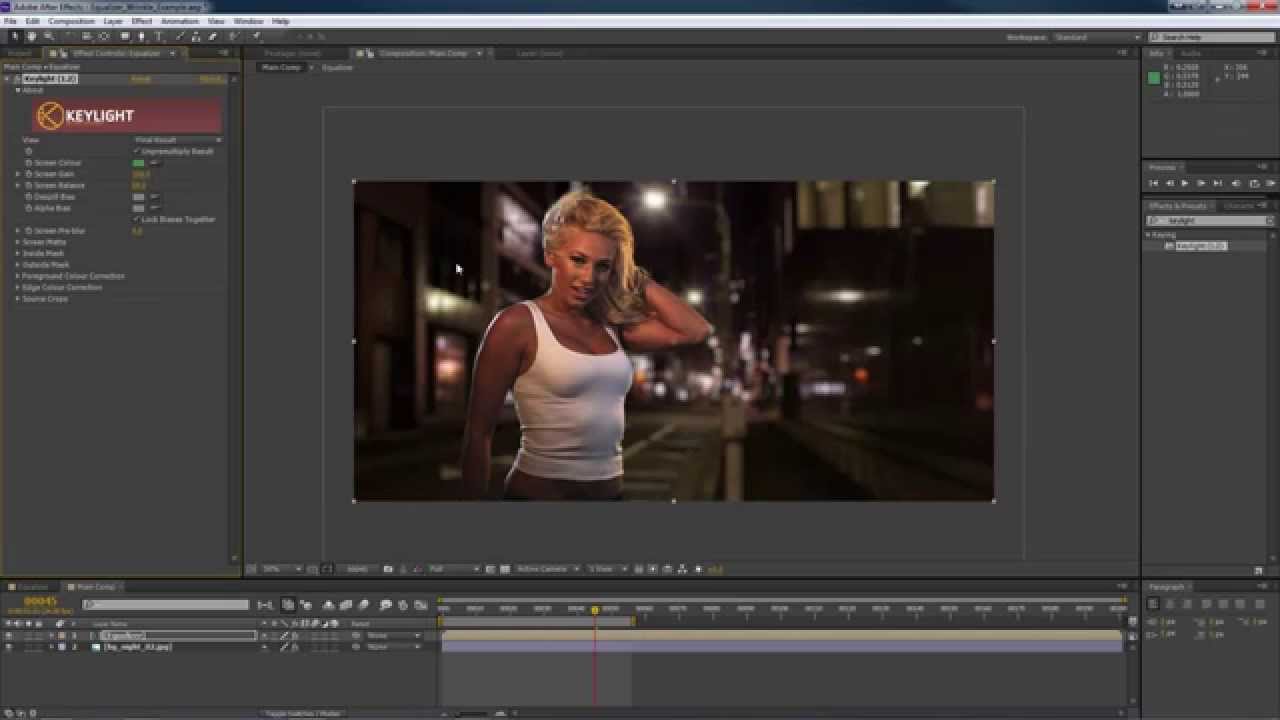Select the Puppet Pin tool

click(255, 36)
